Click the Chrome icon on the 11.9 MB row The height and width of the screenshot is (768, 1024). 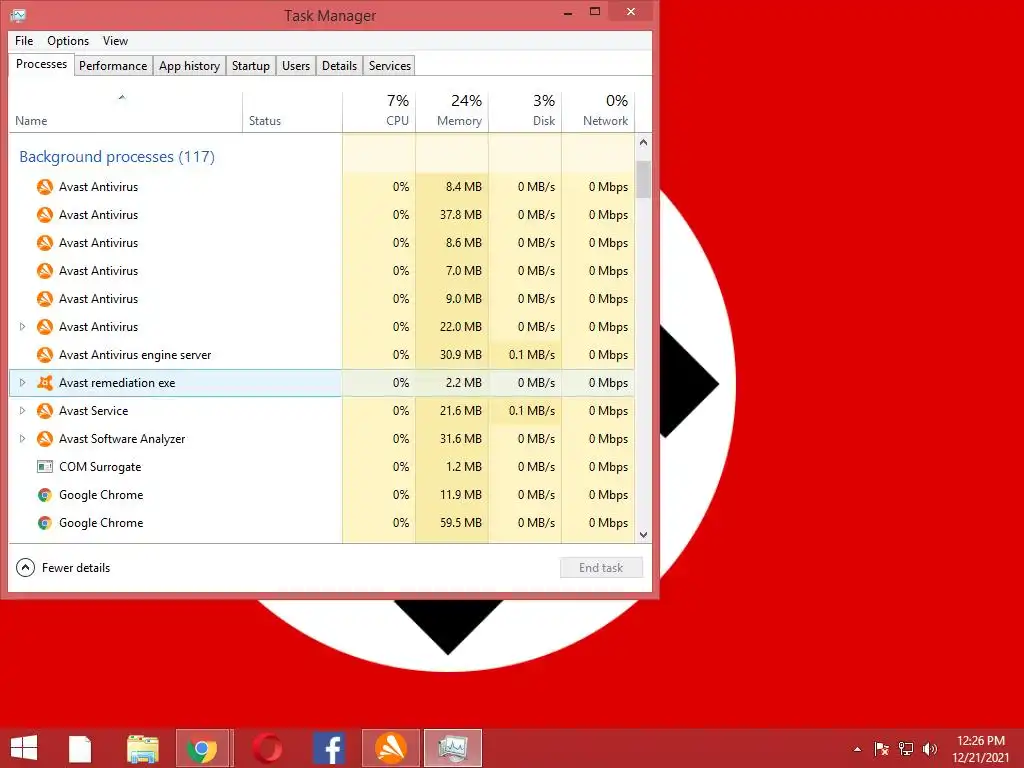point(44,495)
